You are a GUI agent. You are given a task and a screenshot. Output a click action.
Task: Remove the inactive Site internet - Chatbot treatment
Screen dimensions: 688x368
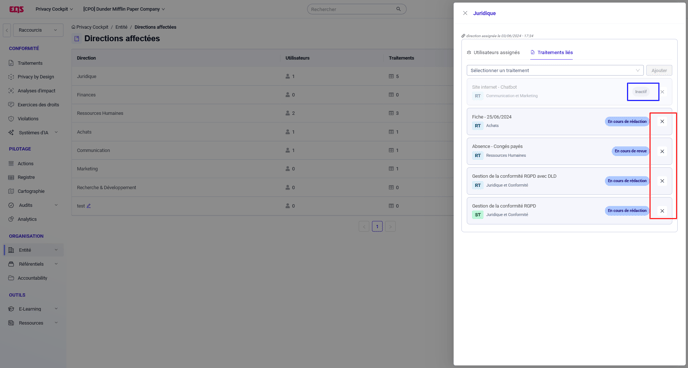point(663,92)
